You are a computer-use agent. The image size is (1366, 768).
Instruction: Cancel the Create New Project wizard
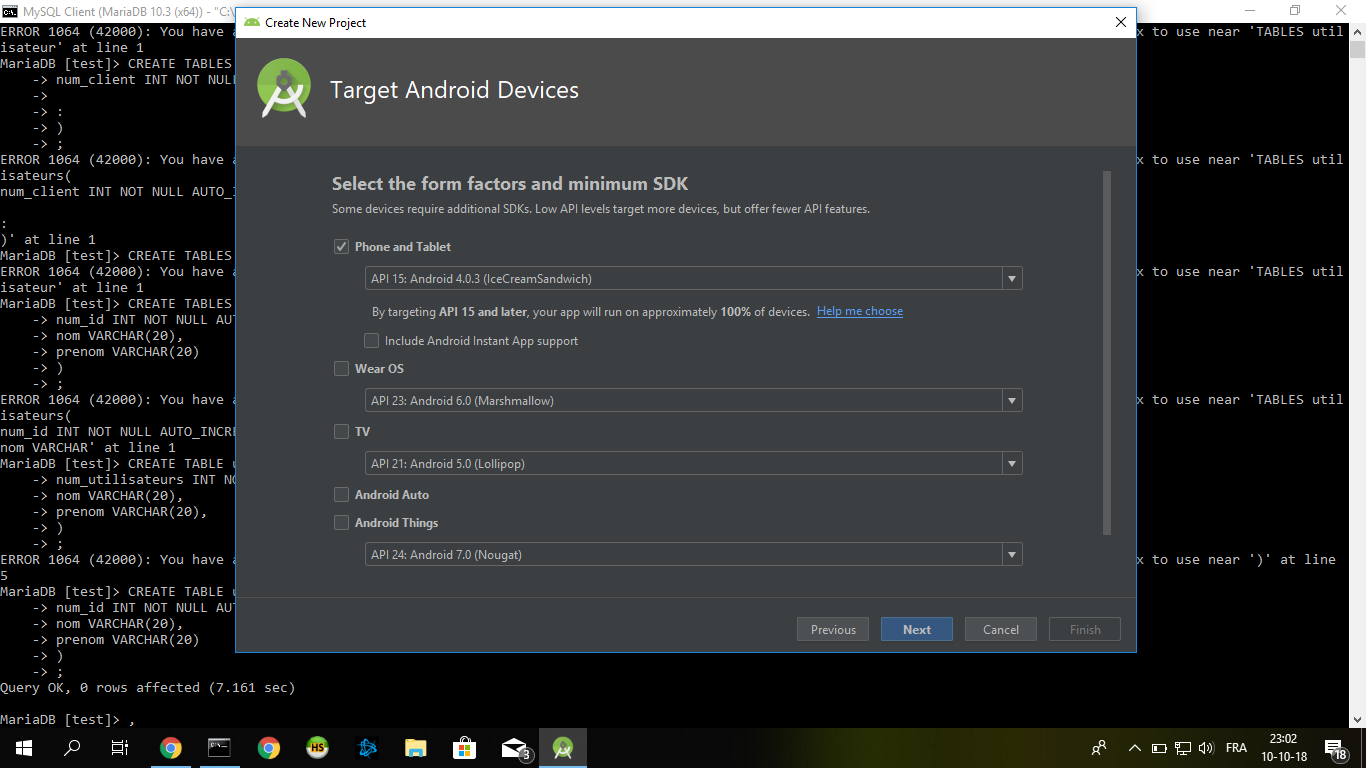tap(1001, 630)
